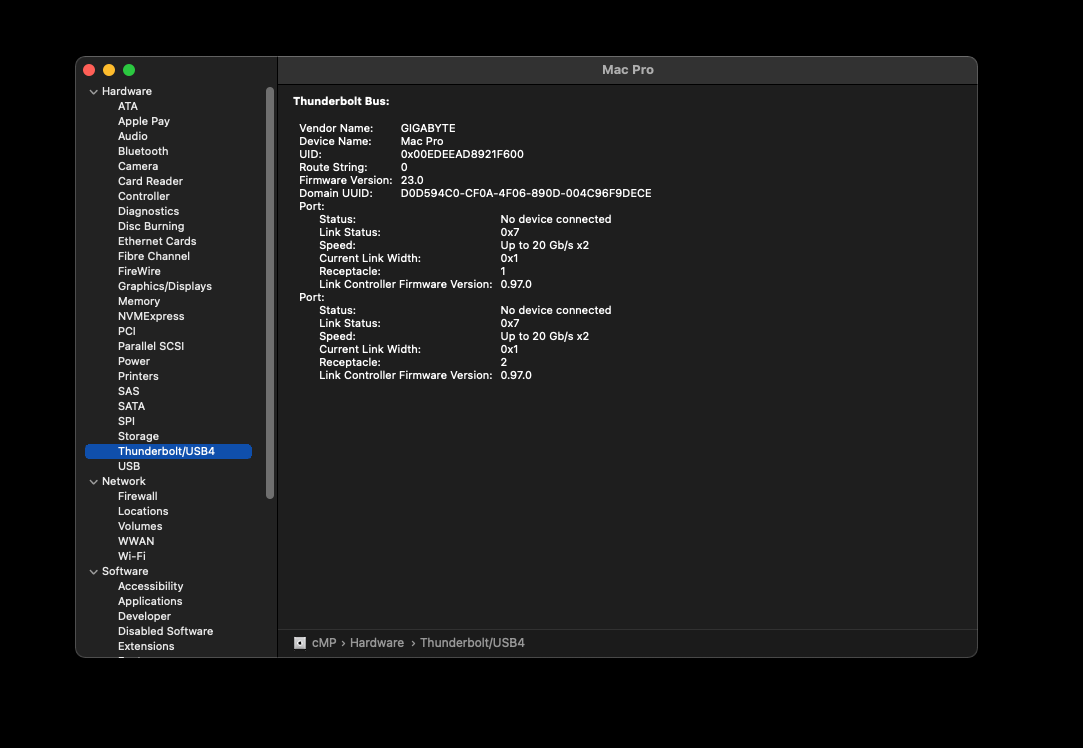Open WWAN entry
1083x748 pixels.
point(136,541)
